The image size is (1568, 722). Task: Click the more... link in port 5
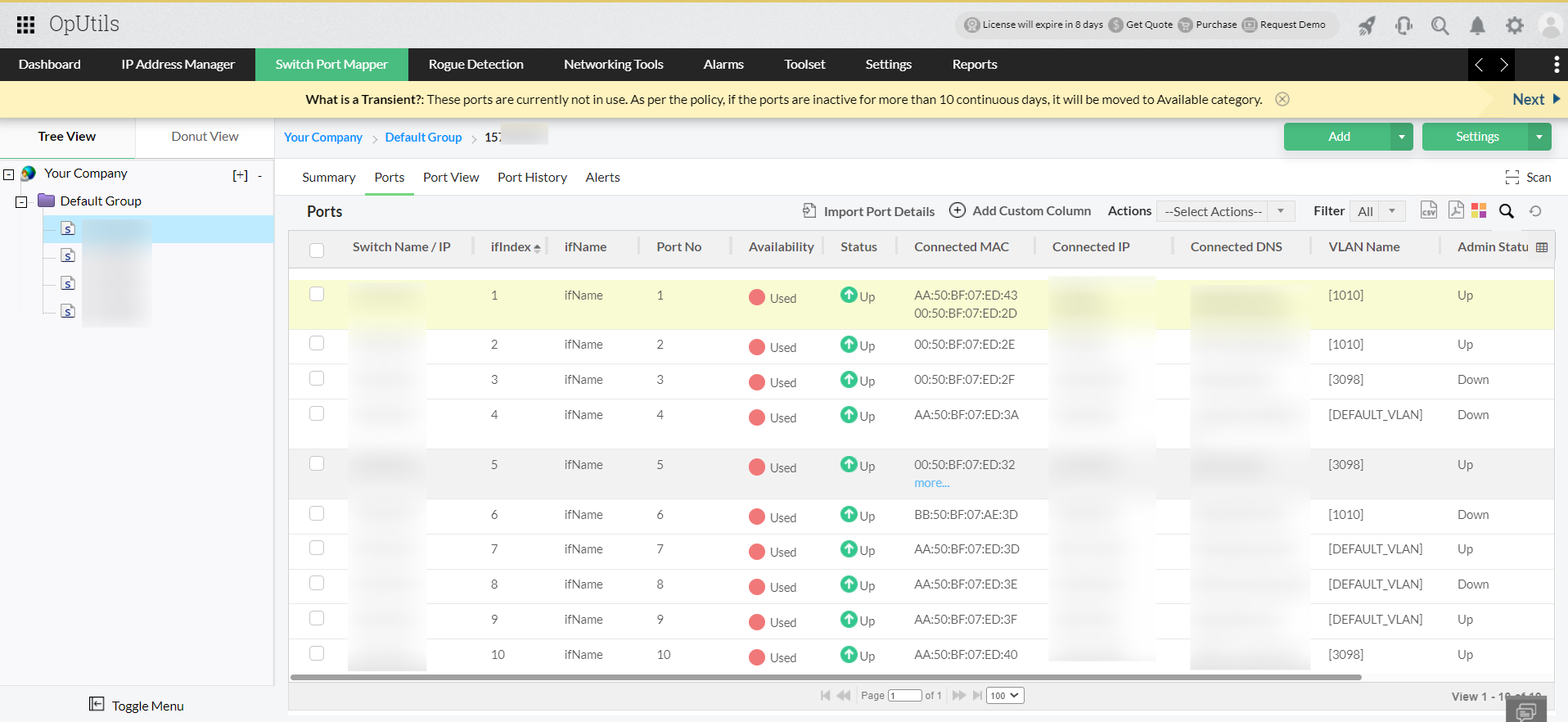pos(931,483)
